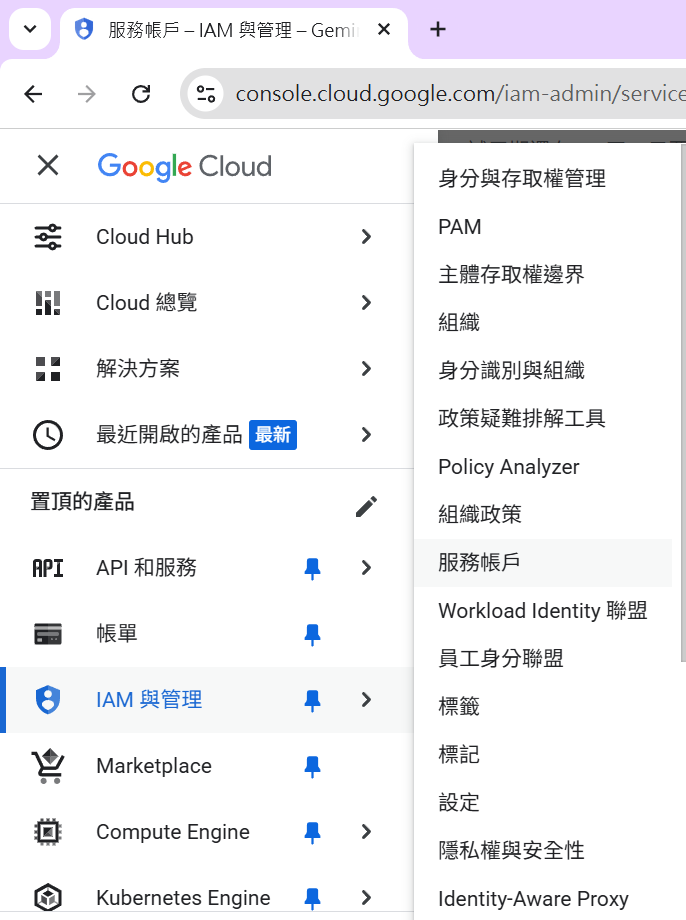Open 政策疑難排解工具 entry

[x=543, y=419]
